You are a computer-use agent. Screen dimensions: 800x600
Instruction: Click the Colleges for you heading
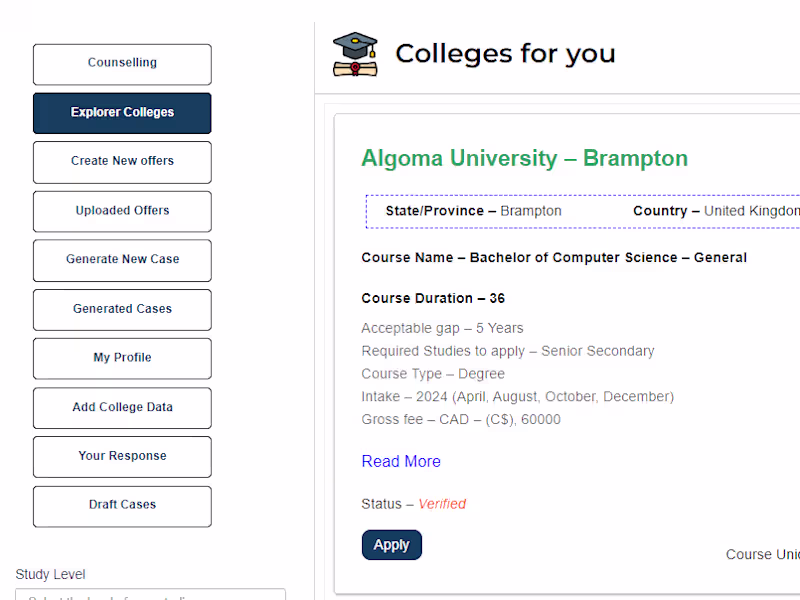click(x=505, y=54)
